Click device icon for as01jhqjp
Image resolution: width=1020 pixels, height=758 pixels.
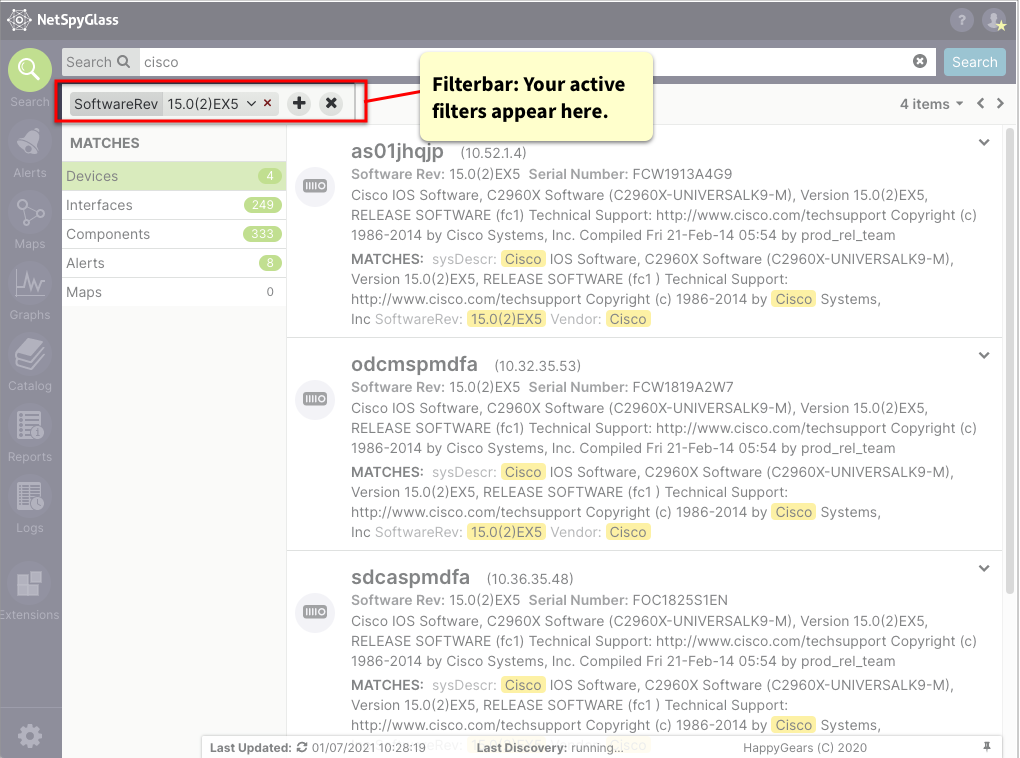[x=315, y=186]
